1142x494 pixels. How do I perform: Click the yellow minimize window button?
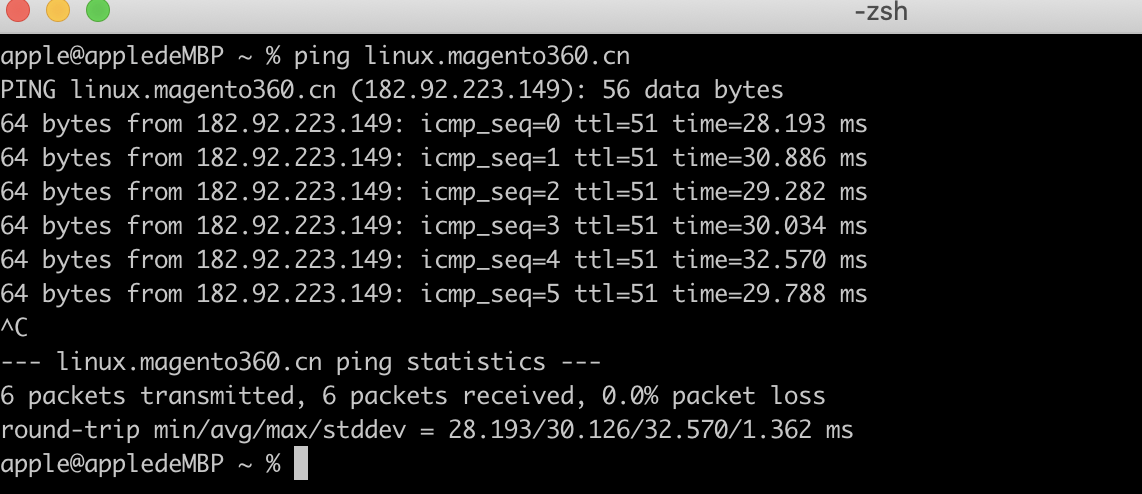tap(58, 12)
